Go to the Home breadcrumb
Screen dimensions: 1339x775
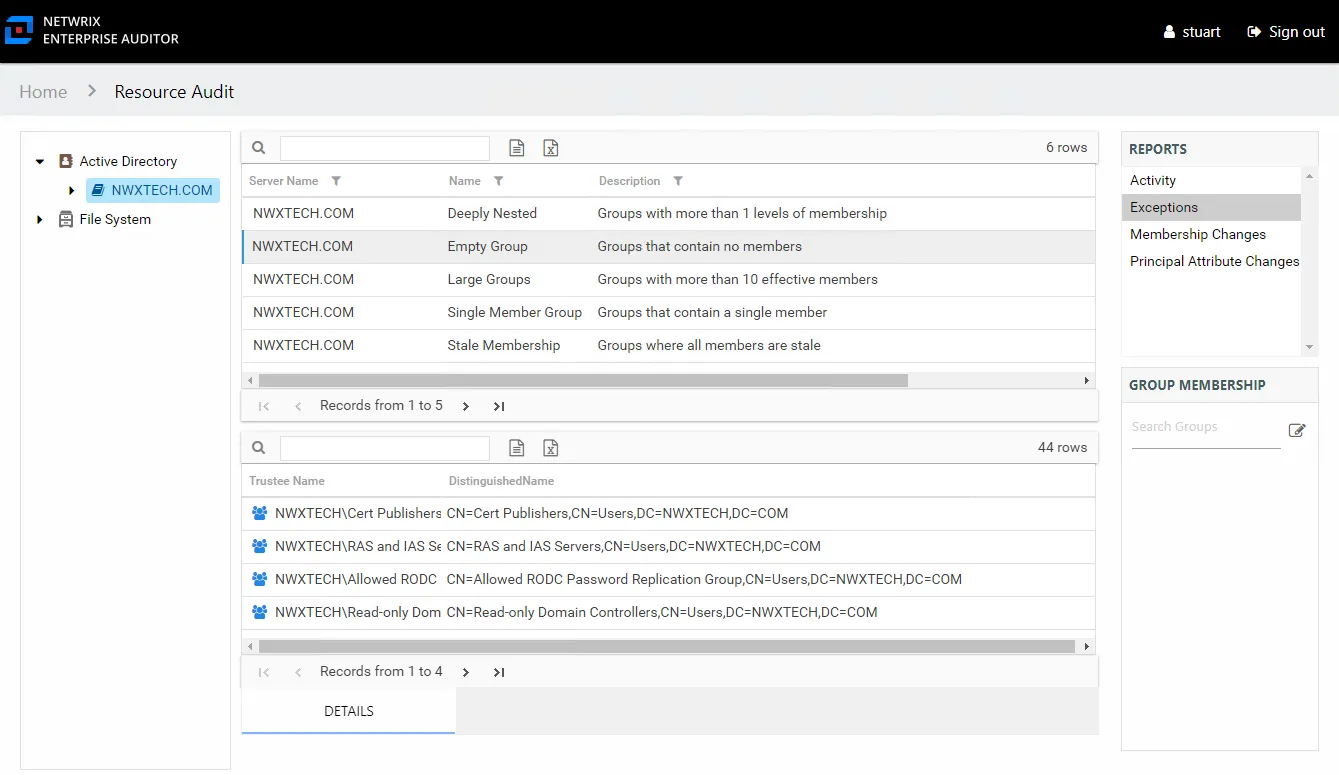point(43,91)
